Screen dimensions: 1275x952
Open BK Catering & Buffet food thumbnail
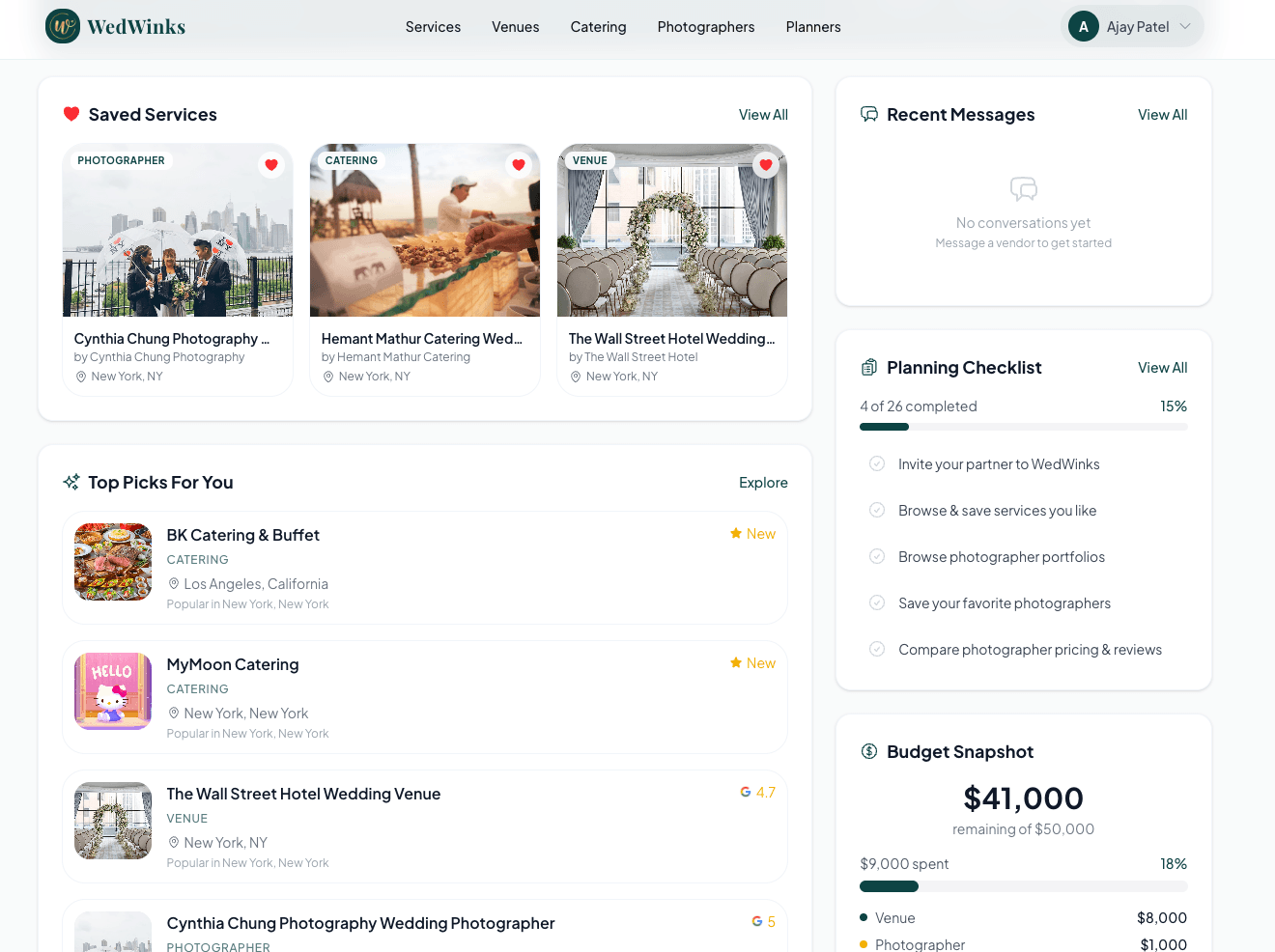113,562
